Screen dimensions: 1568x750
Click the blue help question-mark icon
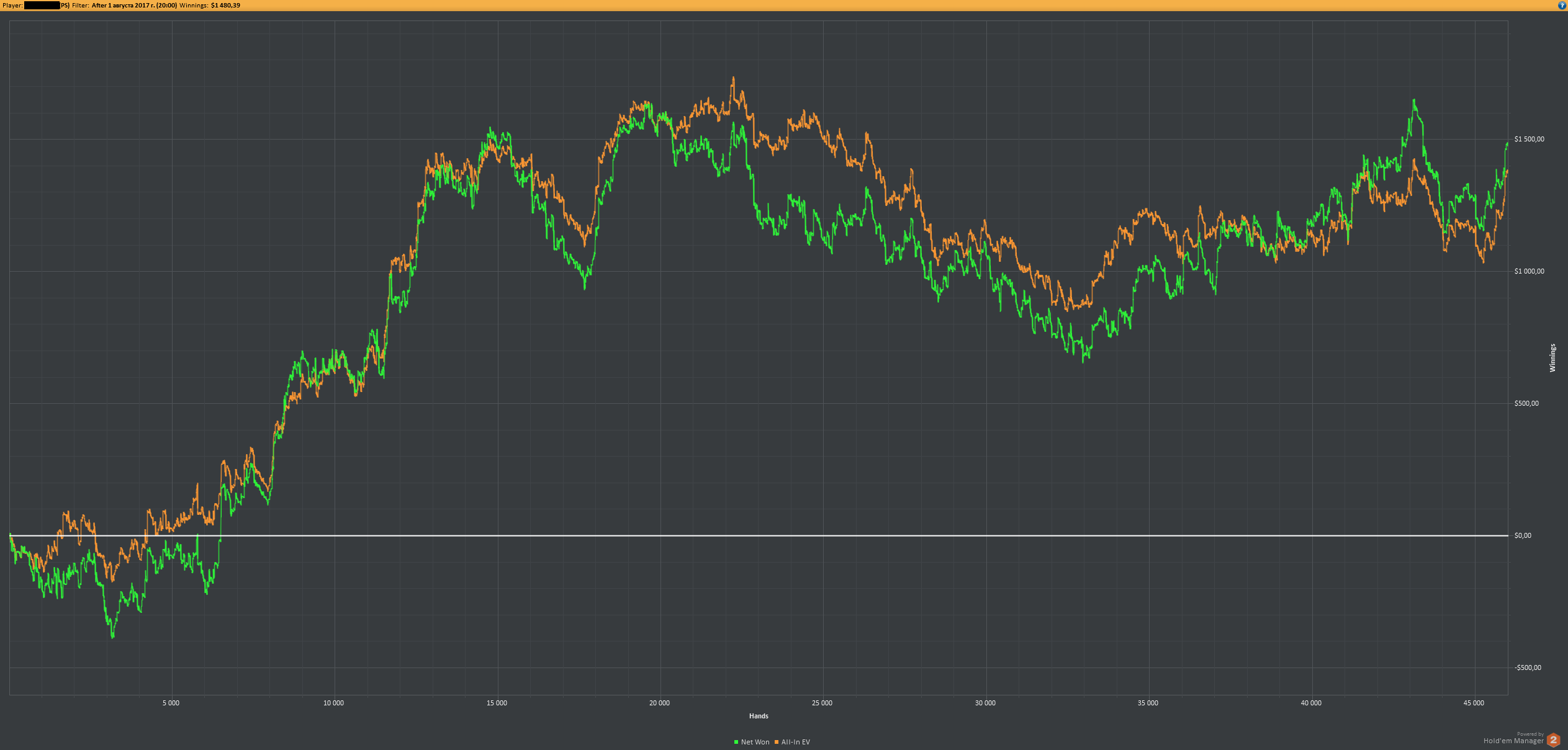coord(1562,6)
